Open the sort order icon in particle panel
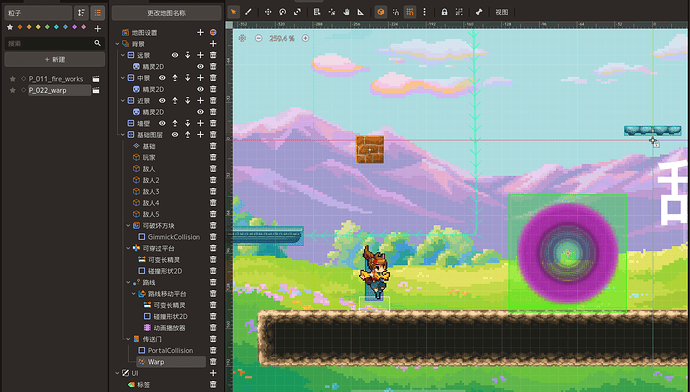 (x=81, y=13)
